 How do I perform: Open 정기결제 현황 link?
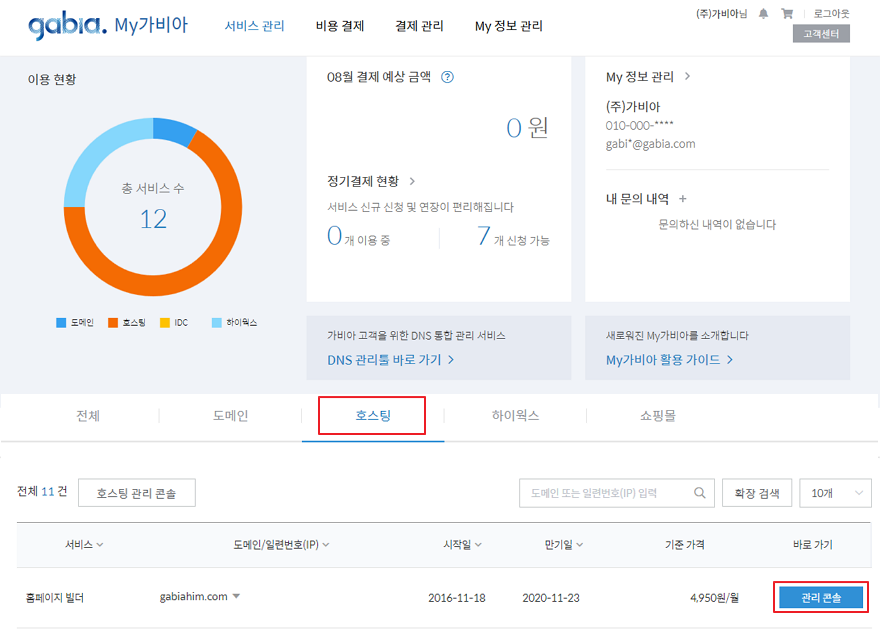point(371,181)
